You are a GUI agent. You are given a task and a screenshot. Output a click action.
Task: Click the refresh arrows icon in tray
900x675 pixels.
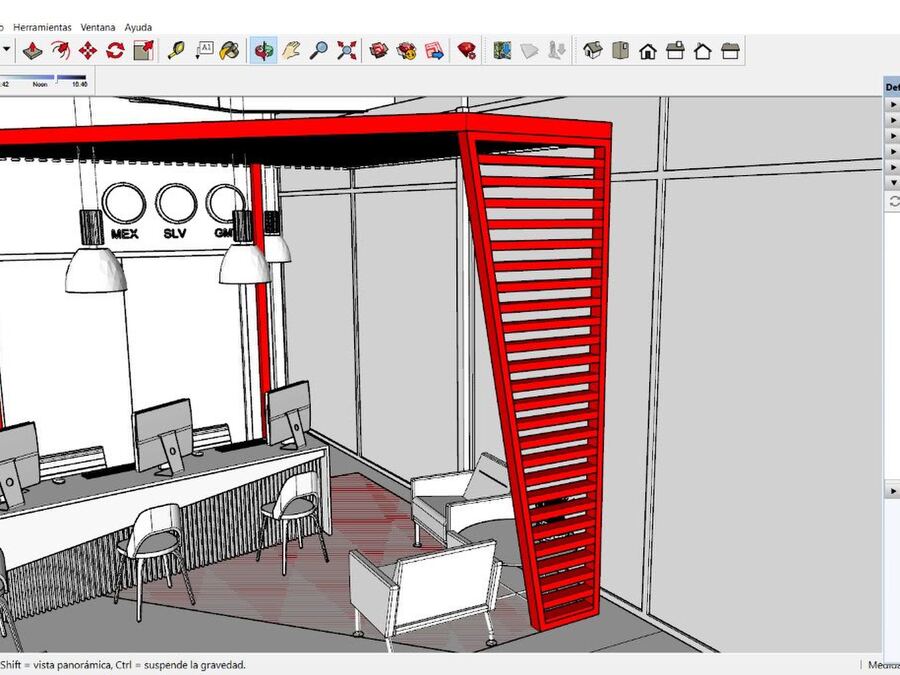[894, 201]
